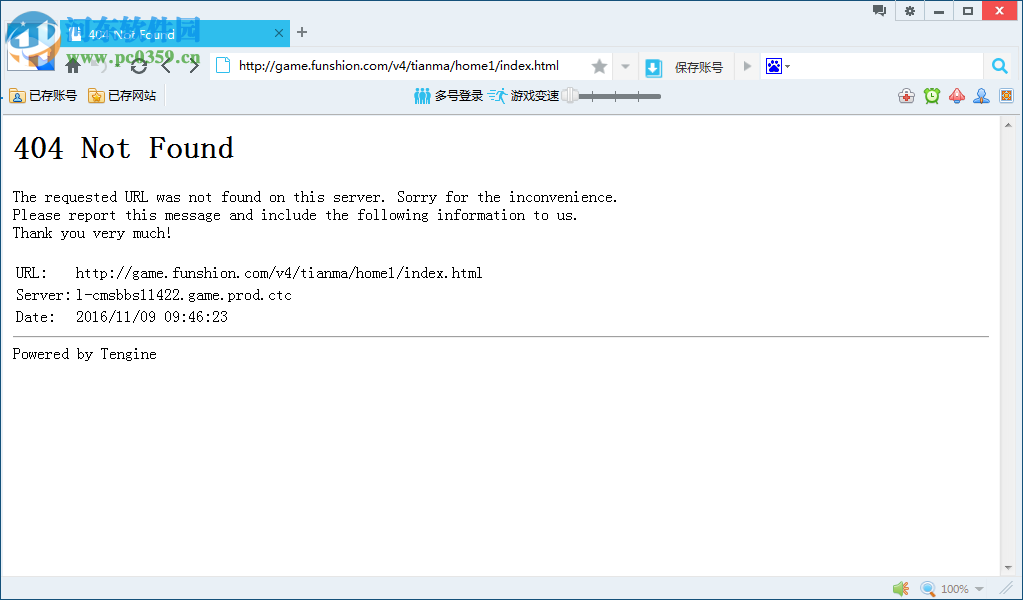Screen dimensions: 1023x600
Task: Bookmark this page with the star icon
Action: tap(599, 66)
